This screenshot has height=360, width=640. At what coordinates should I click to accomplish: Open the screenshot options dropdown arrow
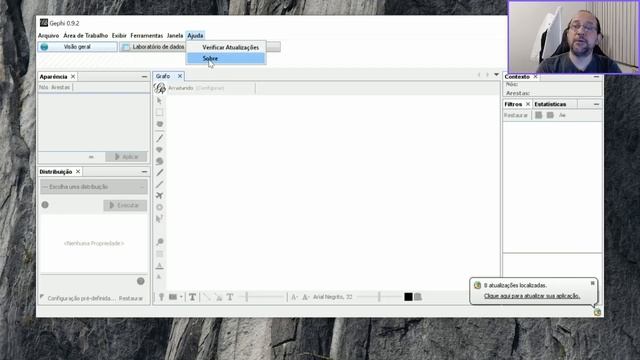181,297
